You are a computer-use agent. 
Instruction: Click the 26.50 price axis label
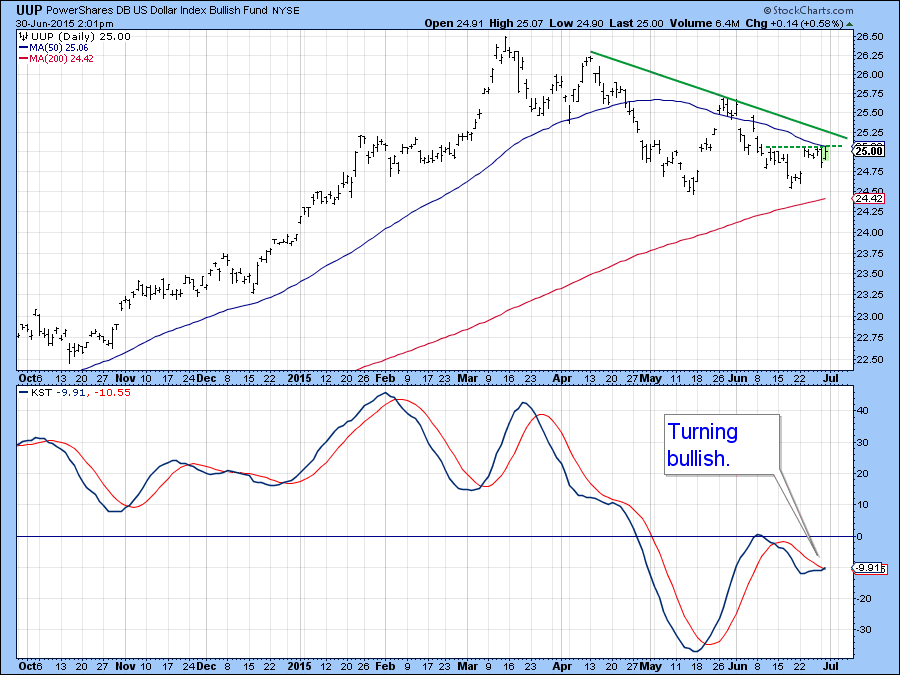869,37
